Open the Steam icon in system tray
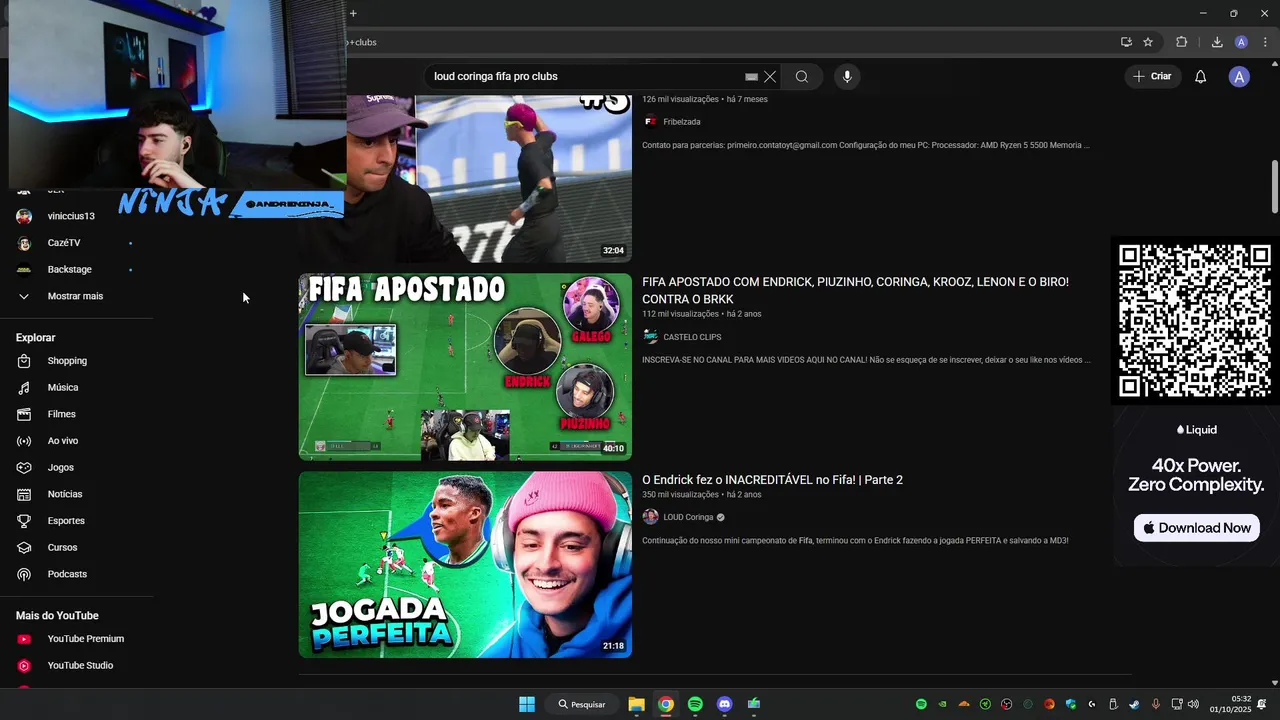The height and width of the screenshot is (720, 1280). tap(1134, 704)
